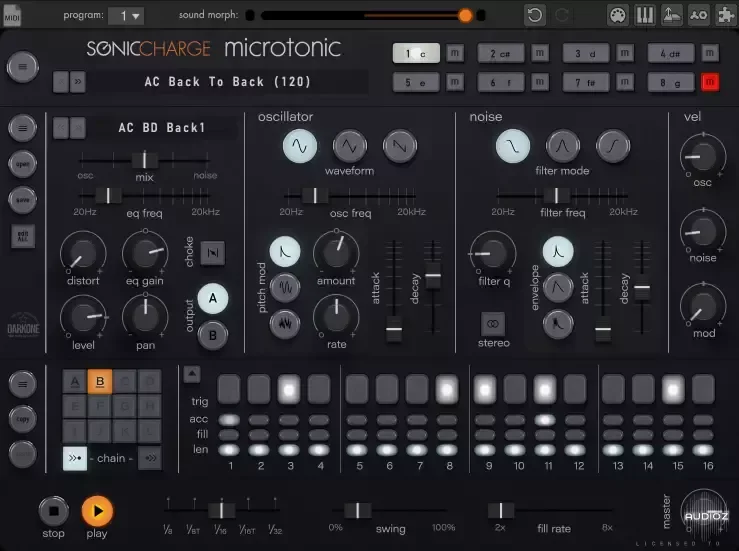This screenshot has height=551, width=739.
Task: Click the osc/noise mix slider
Action: 144,160
